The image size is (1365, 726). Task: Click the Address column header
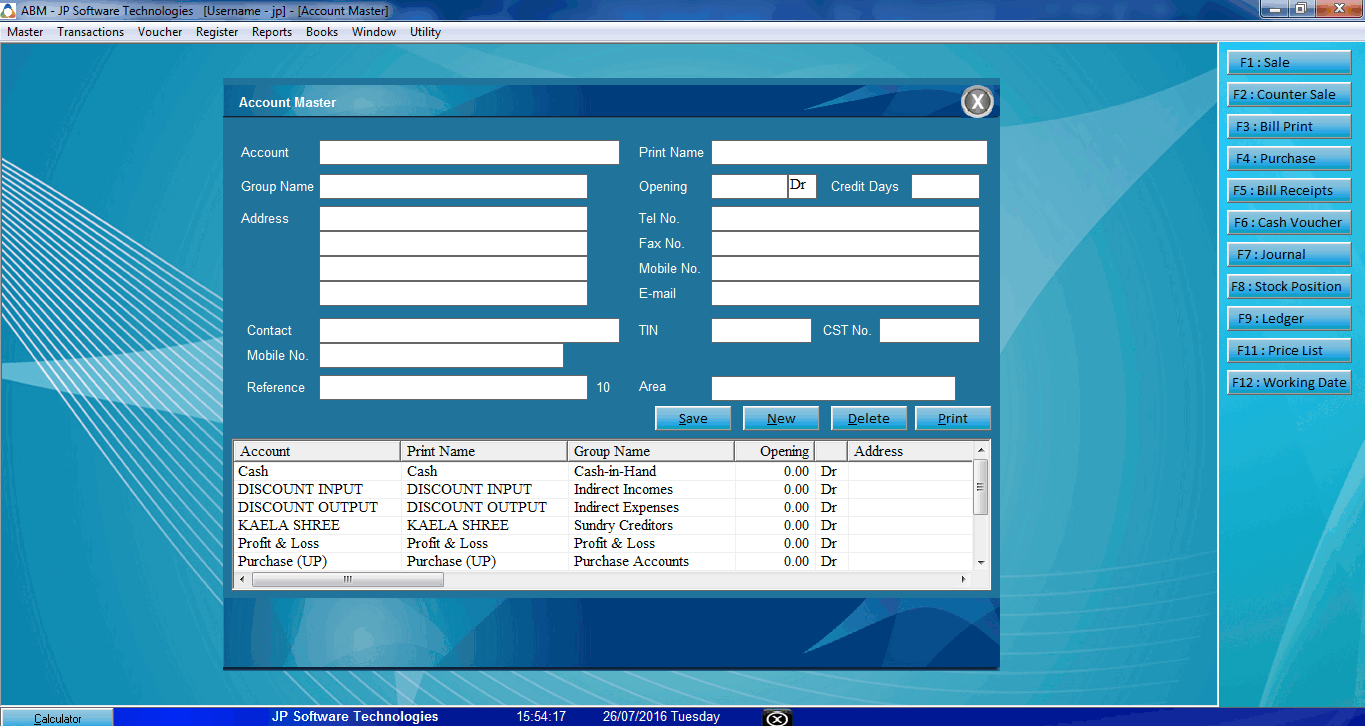point(910,451)
